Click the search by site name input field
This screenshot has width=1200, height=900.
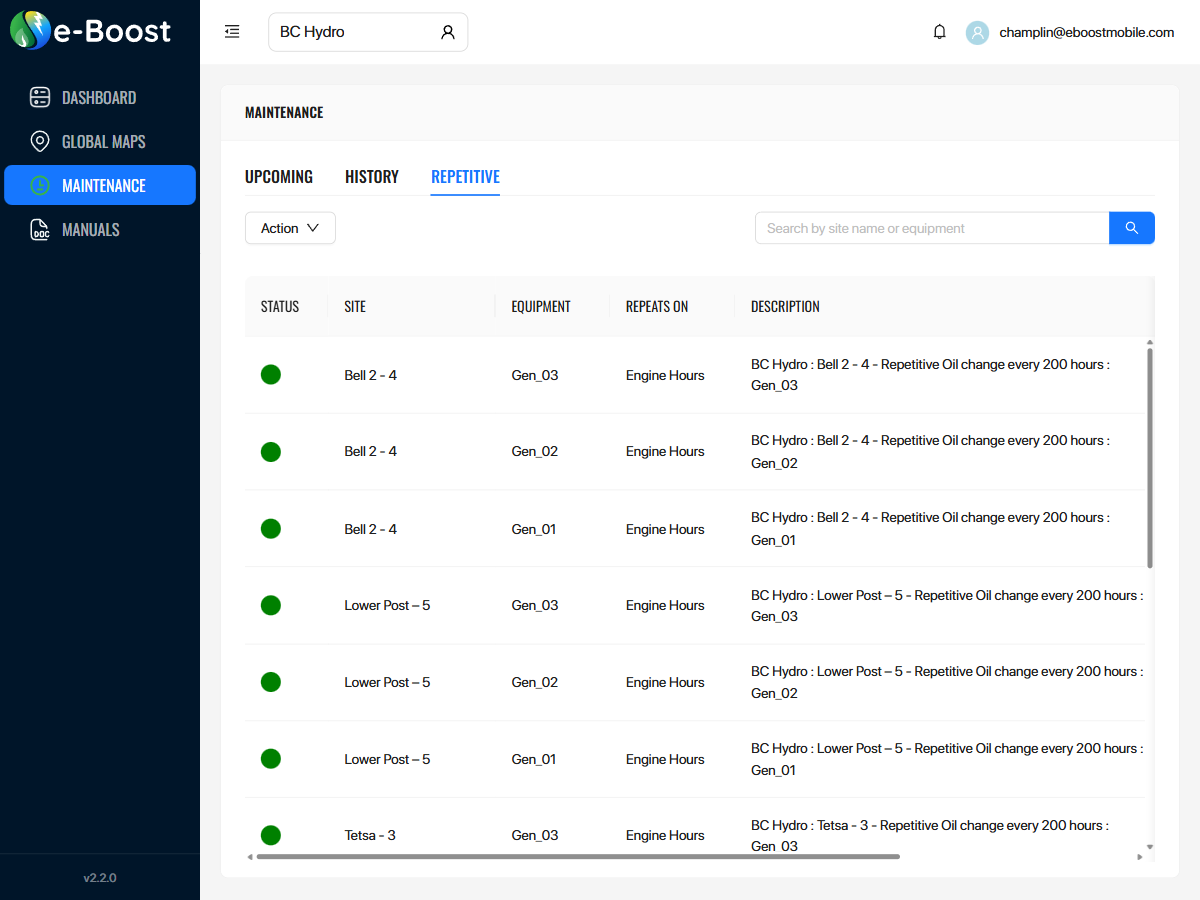click(930, 228)
